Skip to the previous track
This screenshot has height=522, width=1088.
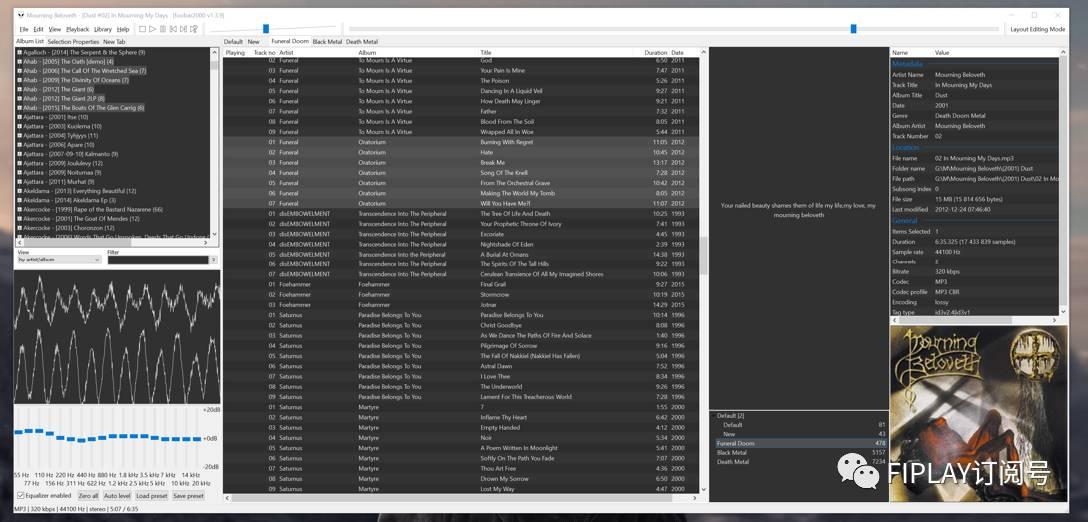pyautogui.click(x=173, y=29)
